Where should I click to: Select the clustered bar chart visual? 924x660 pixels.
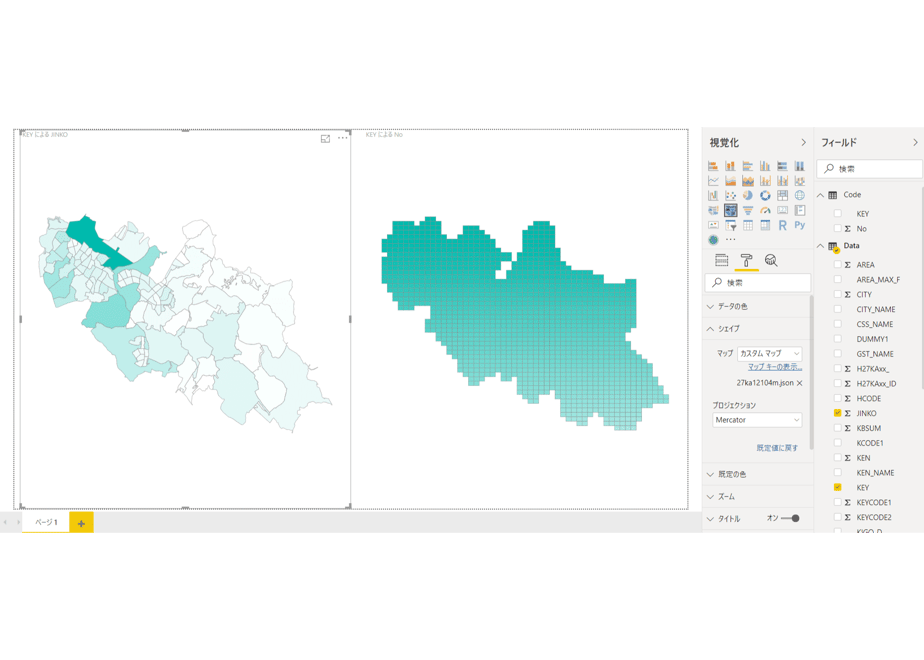click(x=748, y=166)
